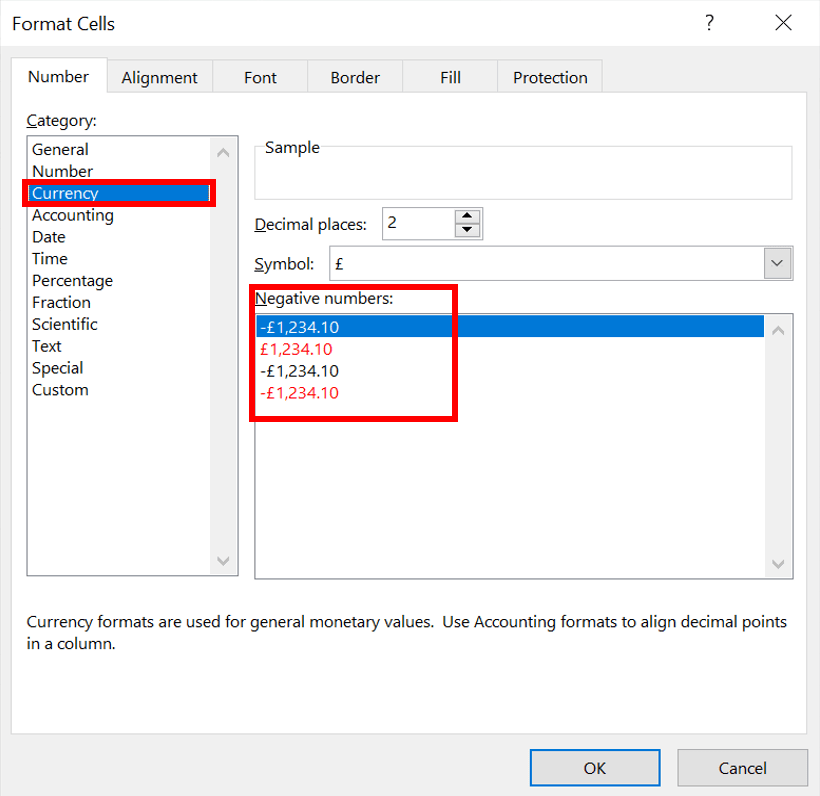820x796 pixels.
Task: Increase decimal places with up arrow
Action: point(467,217)
